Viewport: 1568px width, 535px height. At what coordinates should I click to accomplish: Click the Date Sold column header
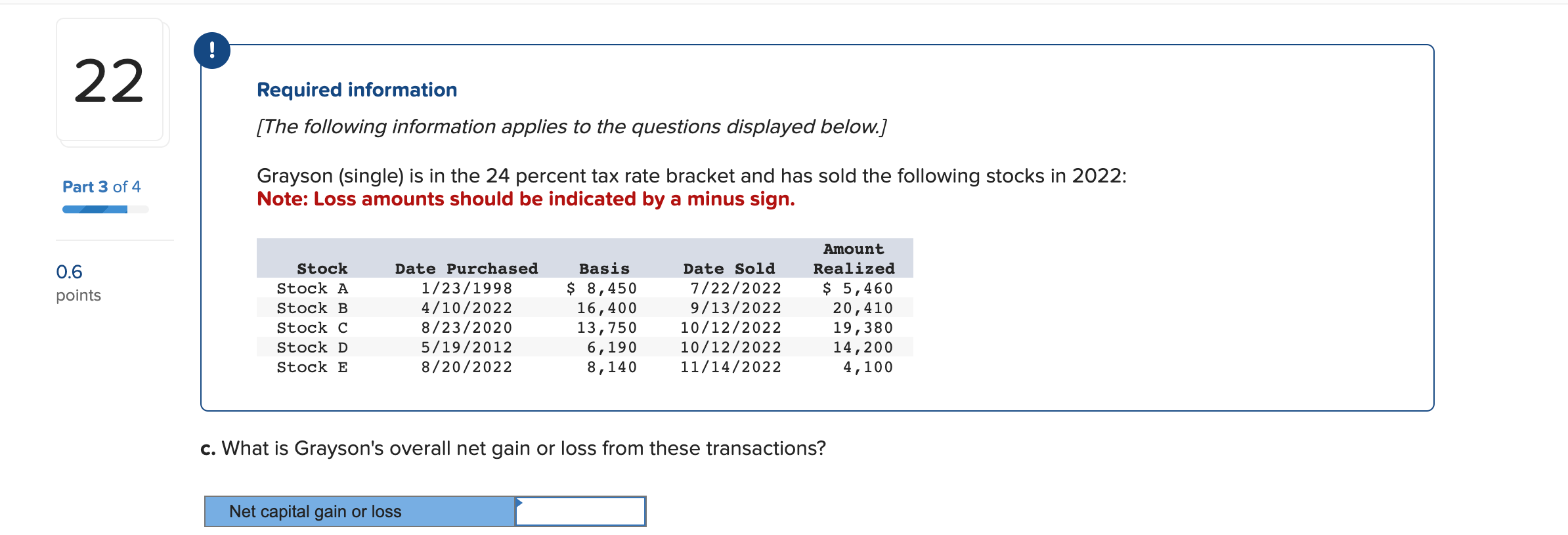click(729, 268)
